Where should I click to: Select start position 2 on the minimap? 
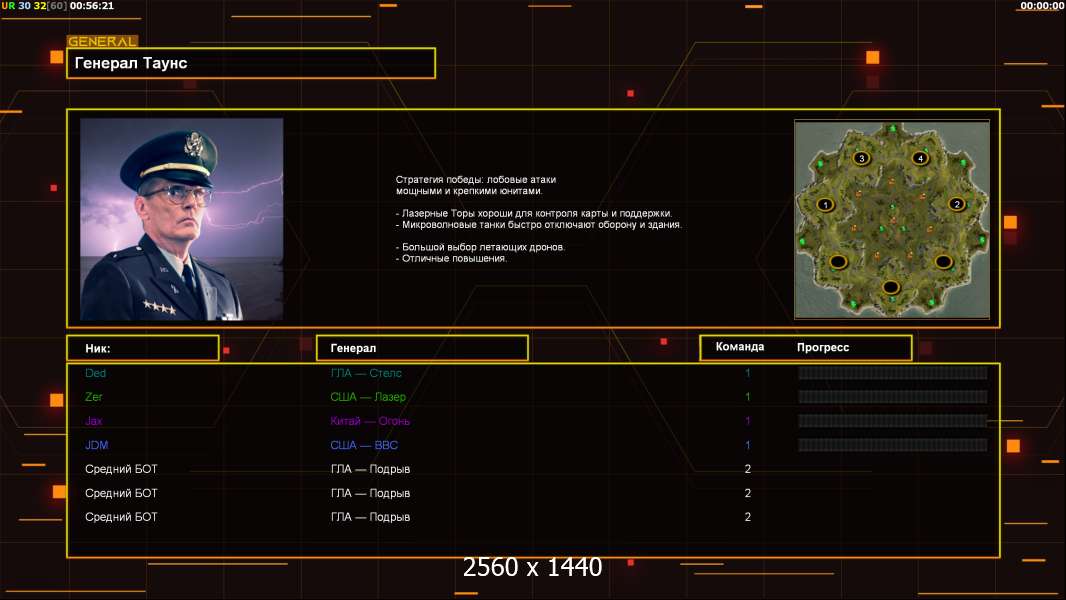pyautogui.click(x=956, y=204)
